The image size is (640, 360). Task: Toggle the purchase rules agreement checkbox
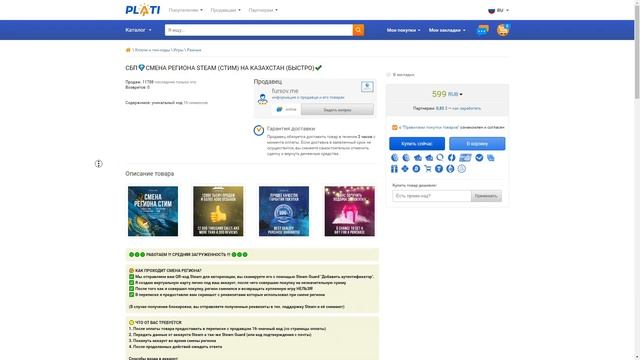(x=394, y=127)
